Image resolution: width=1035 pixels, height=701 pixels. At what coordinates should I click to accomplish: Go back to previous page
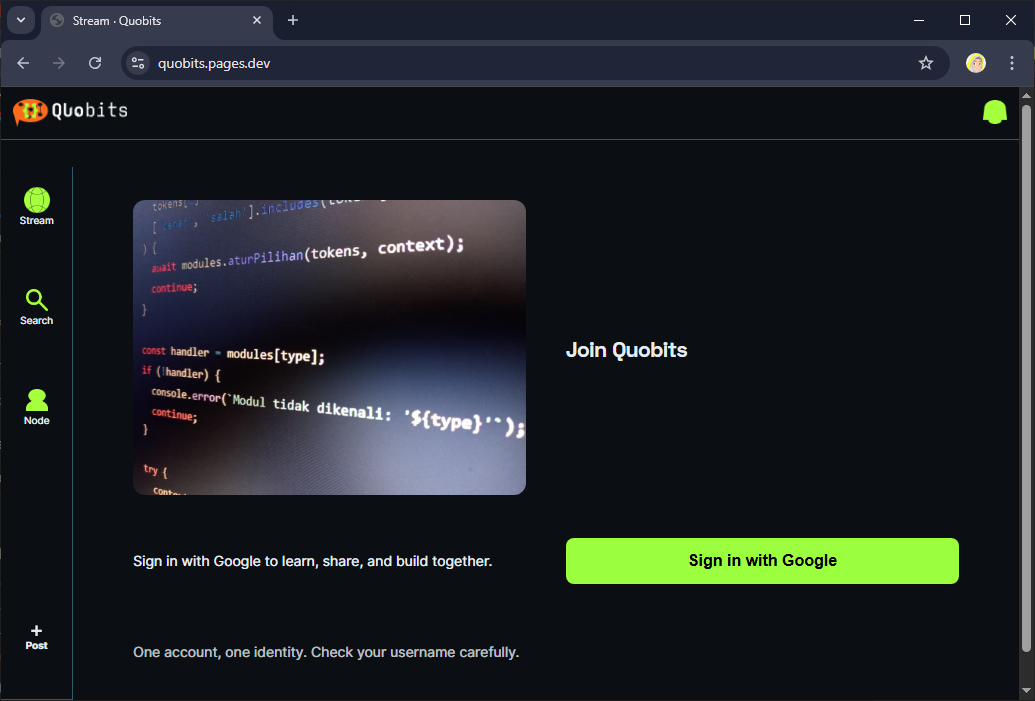(x=23, y=63)
